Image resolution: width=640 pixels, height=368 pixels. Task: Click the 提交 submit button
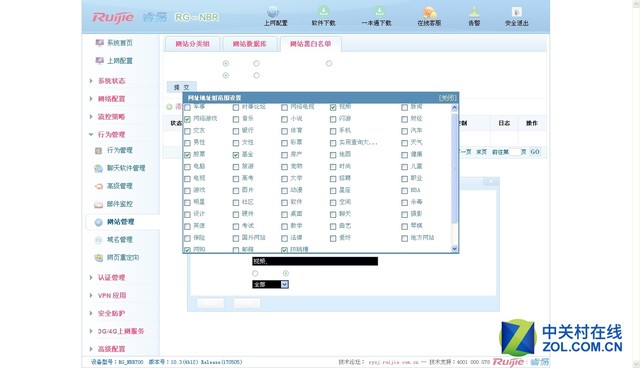point(182,87)
